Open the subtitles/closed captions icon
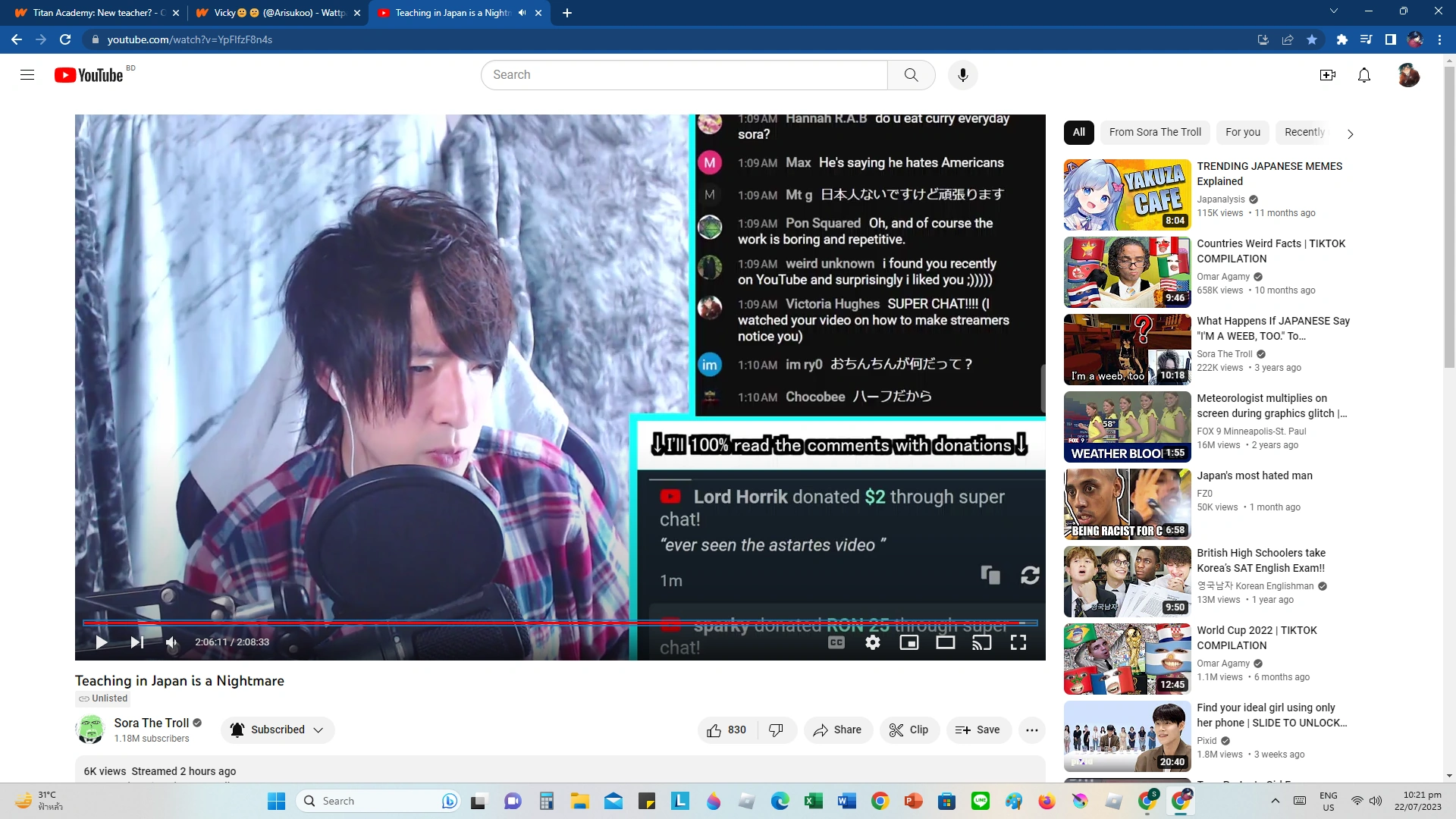The height and width of the screenshot is (819, 1456). pos(835,642)
